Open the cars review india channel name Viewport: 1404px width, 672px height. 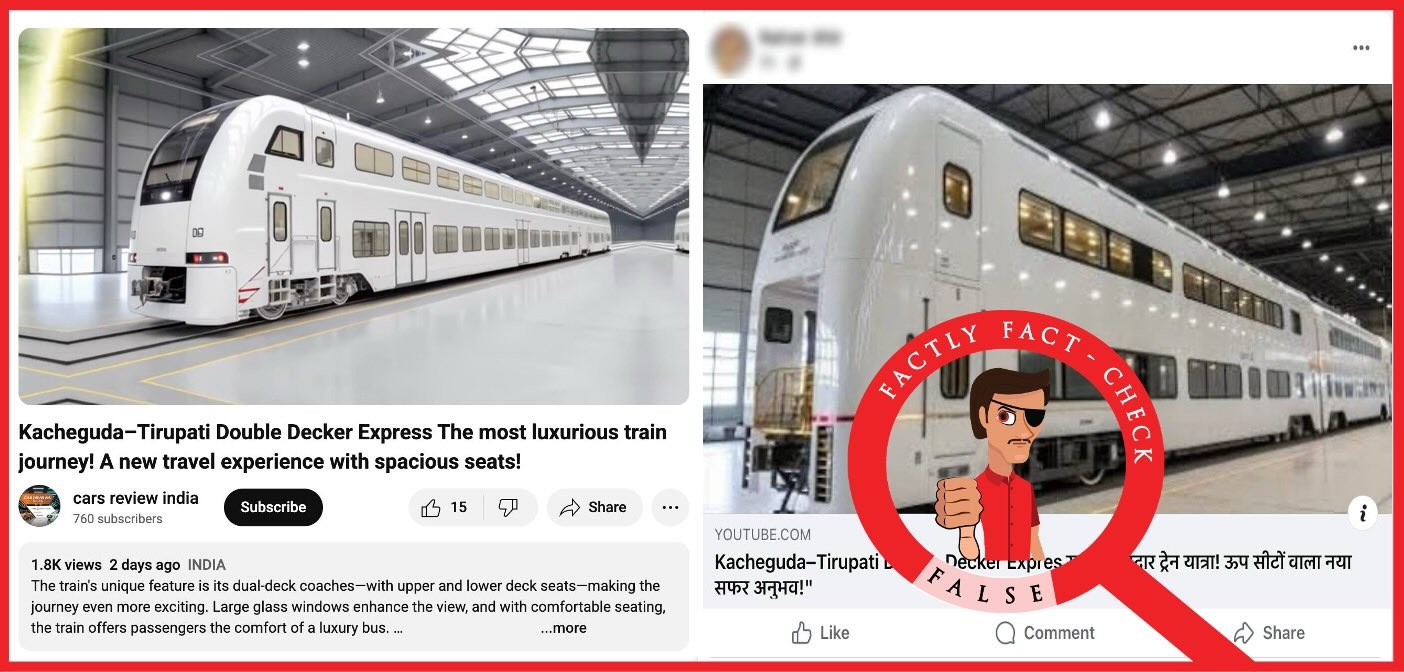click(136, 498)
